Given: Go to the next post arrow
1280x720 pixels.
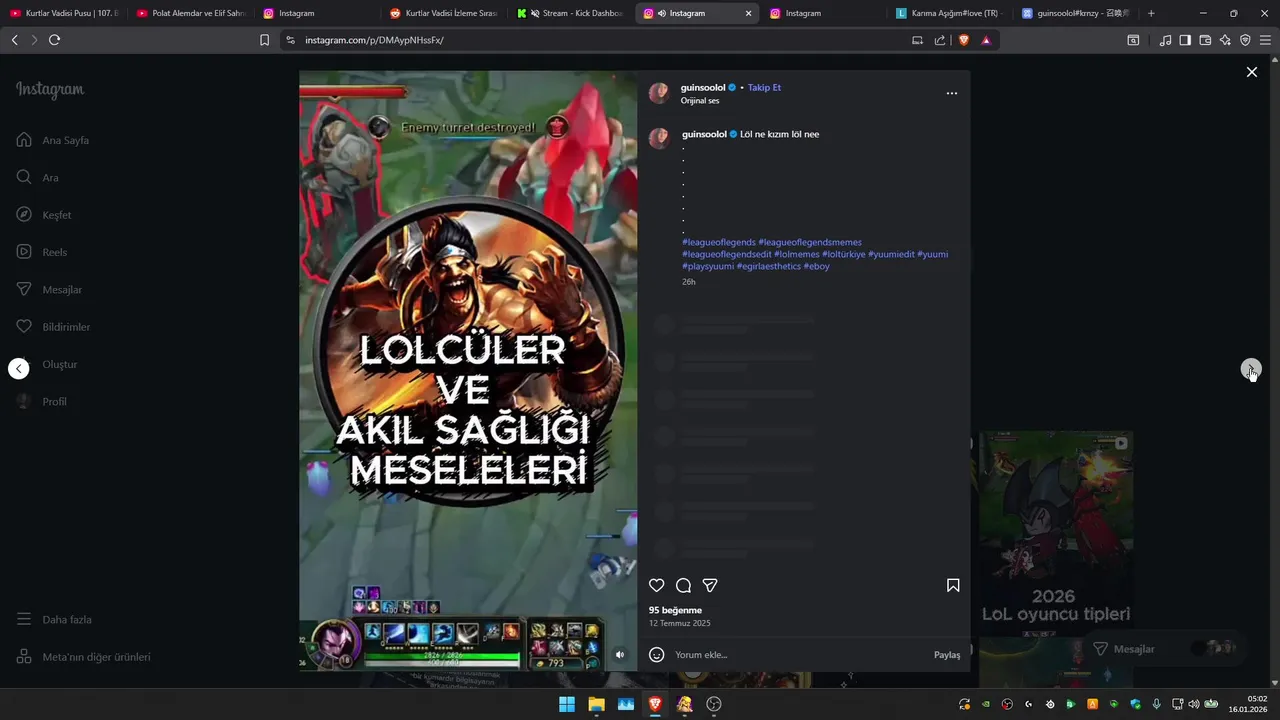Looking at the screenshot, I should pos(1250,369).
